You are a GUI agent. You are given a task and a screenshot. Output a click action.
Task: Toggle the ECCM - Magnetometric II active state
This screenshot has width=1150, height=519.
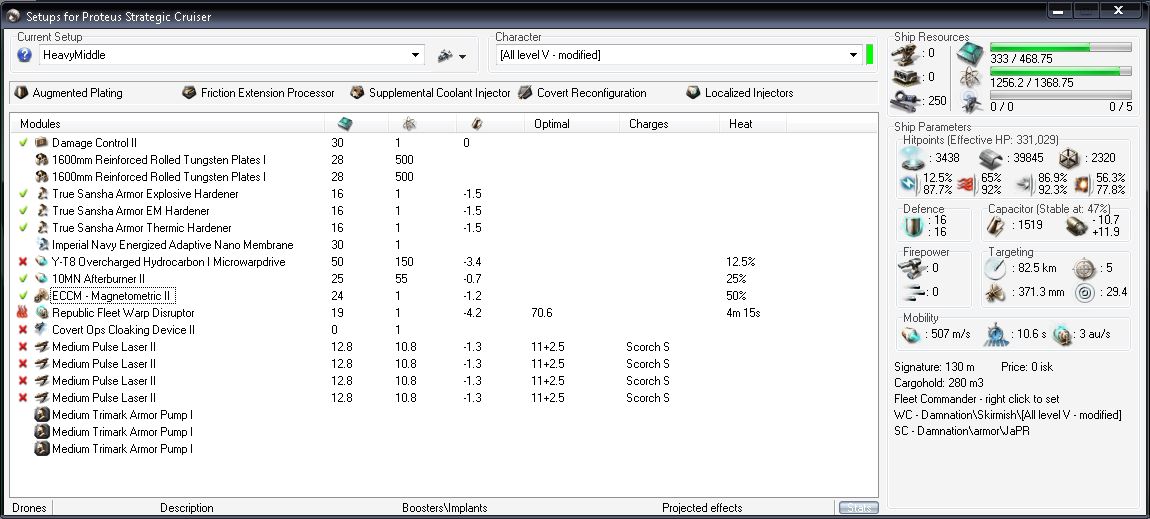(x=23, y=296)
